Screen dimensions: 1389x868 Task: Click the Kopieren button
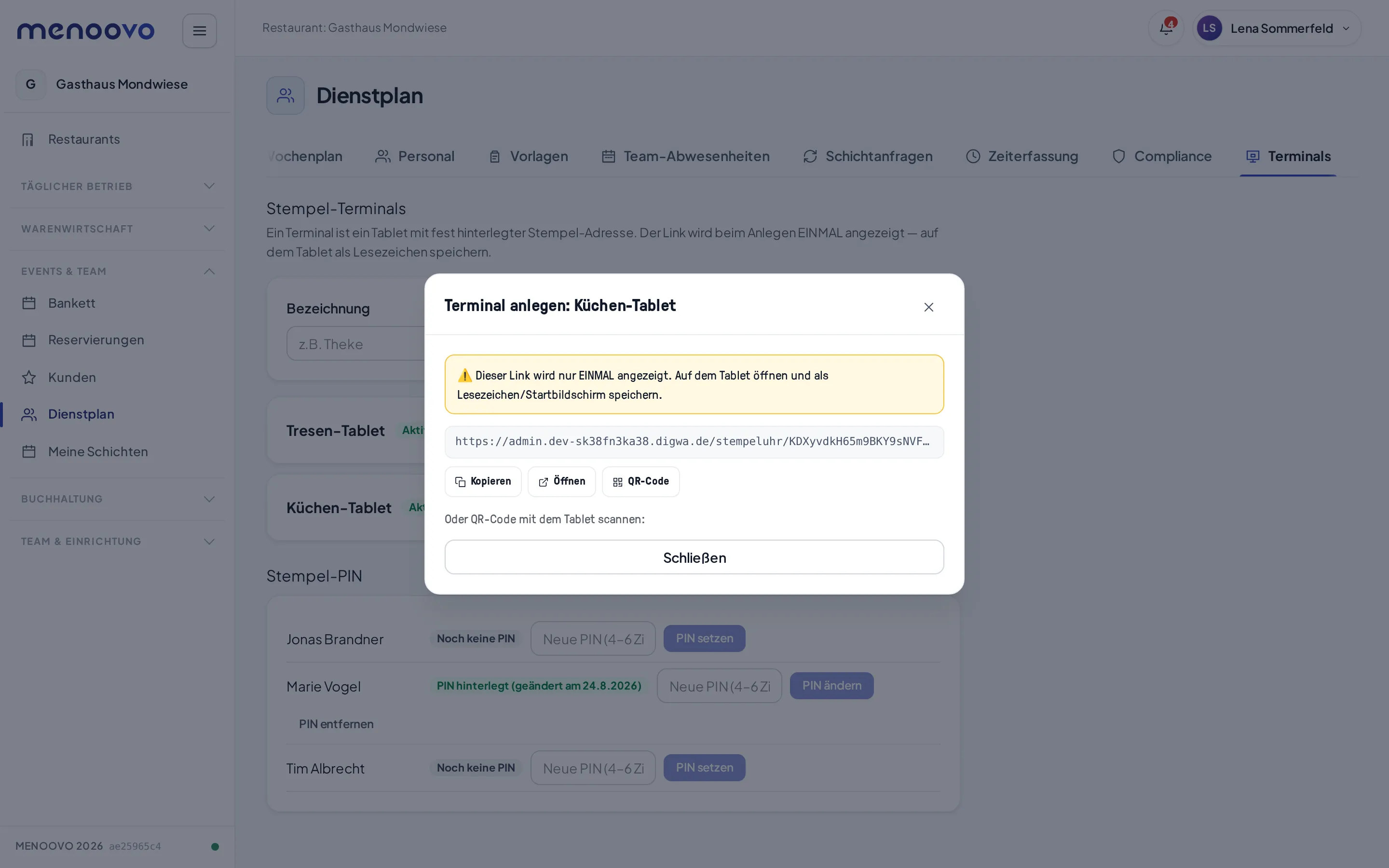click(x=483, y=481)
